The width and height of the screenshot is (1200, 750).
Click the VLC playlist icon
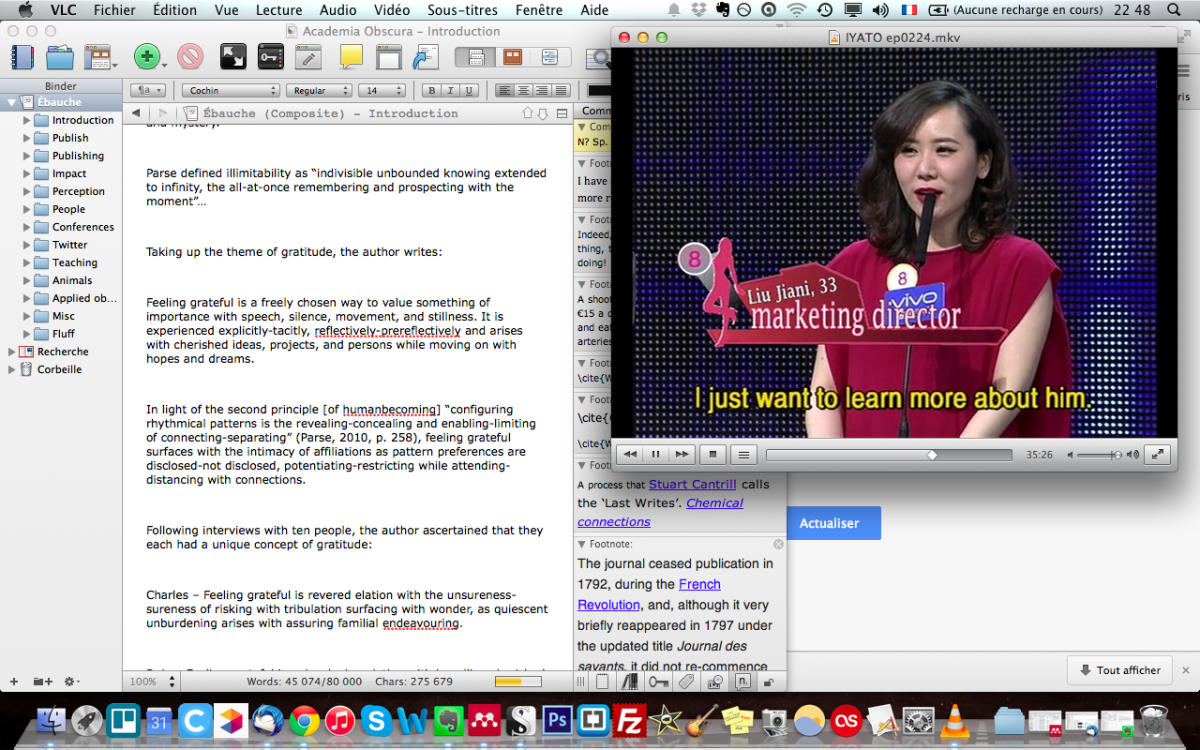[x=742, y=454]
